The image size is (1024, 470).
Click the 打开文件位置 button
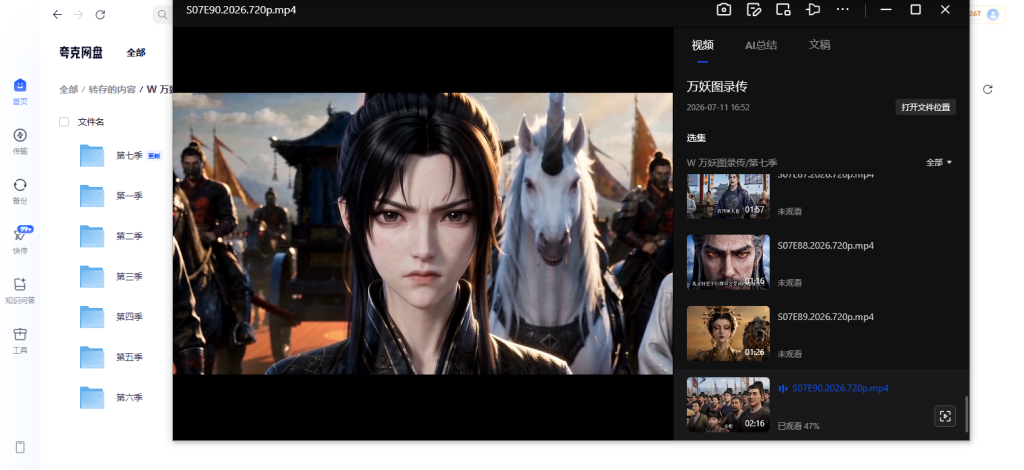pos(925,107)
